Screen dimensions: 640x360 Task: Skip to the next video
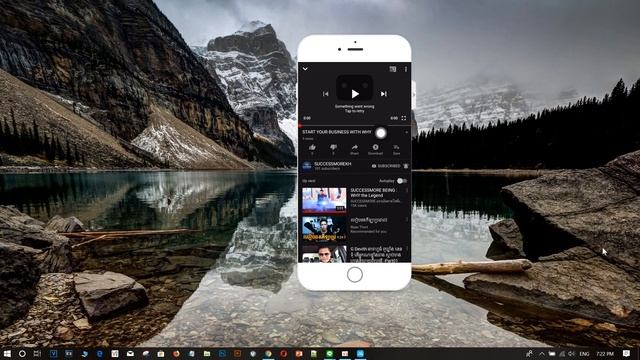point(384,94)
